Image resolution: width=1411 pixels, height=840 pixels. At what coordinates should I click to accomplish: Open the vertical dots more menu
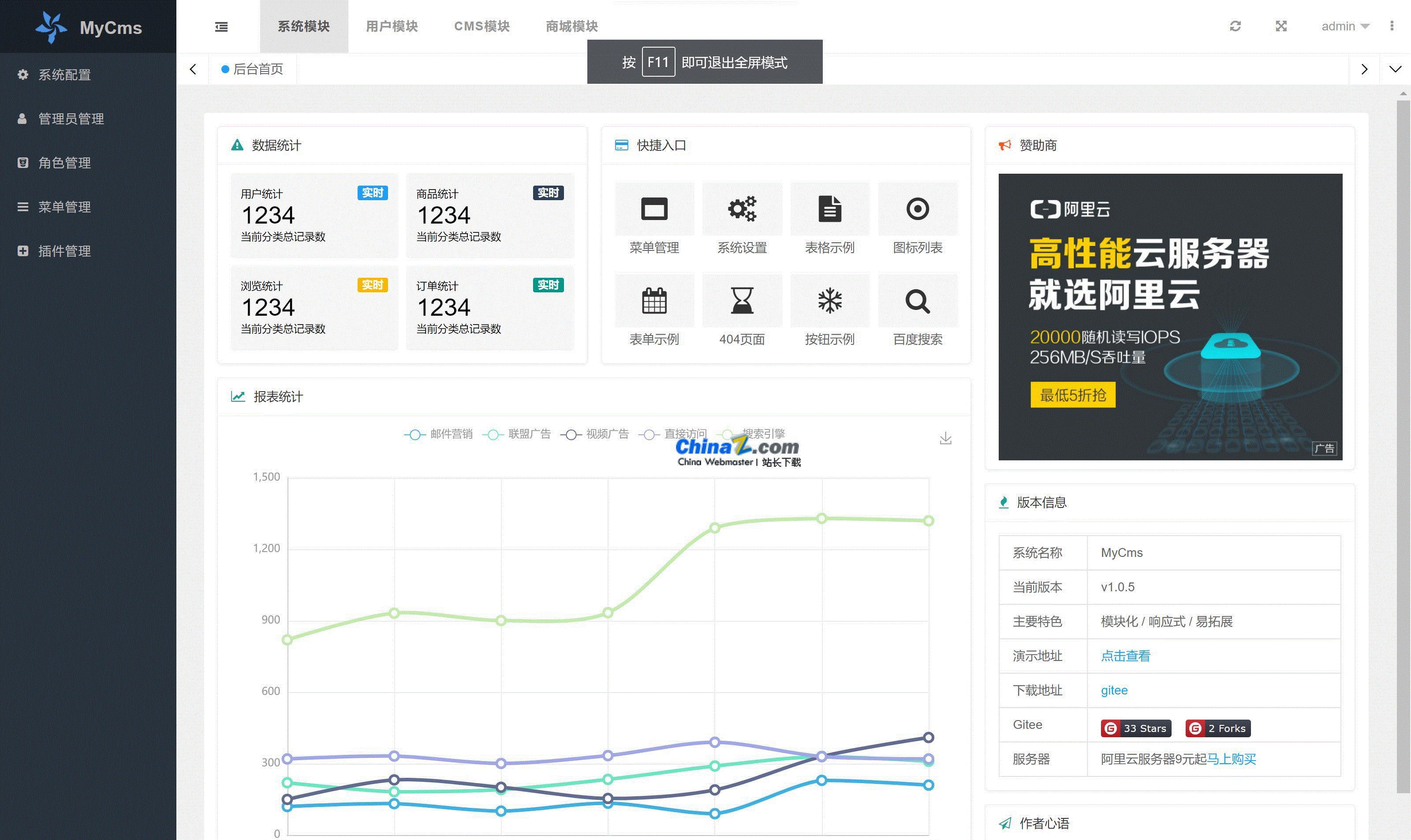(1392, 26)
